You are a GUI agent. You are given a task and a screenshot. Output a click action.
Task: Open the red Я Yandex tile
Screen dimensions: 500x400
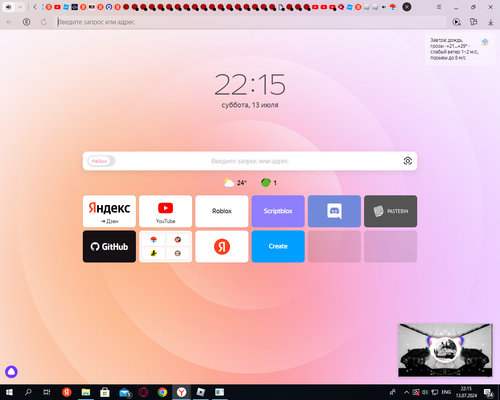tap(222, 246)
